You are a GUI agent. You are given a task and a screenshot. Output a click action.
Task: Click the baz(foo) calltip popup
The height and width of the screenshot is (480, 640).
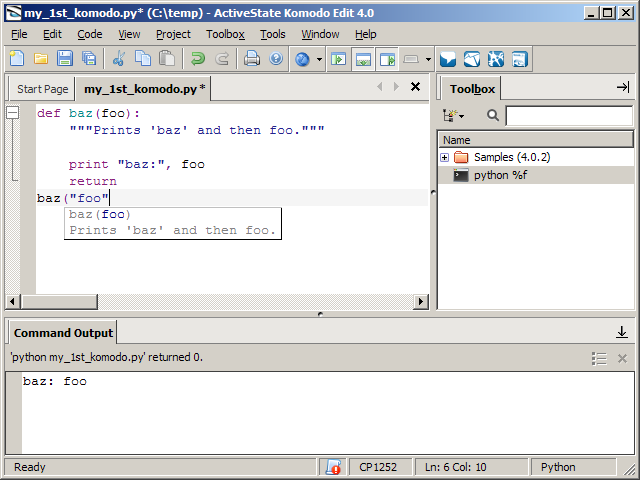[x=173, y=223]
